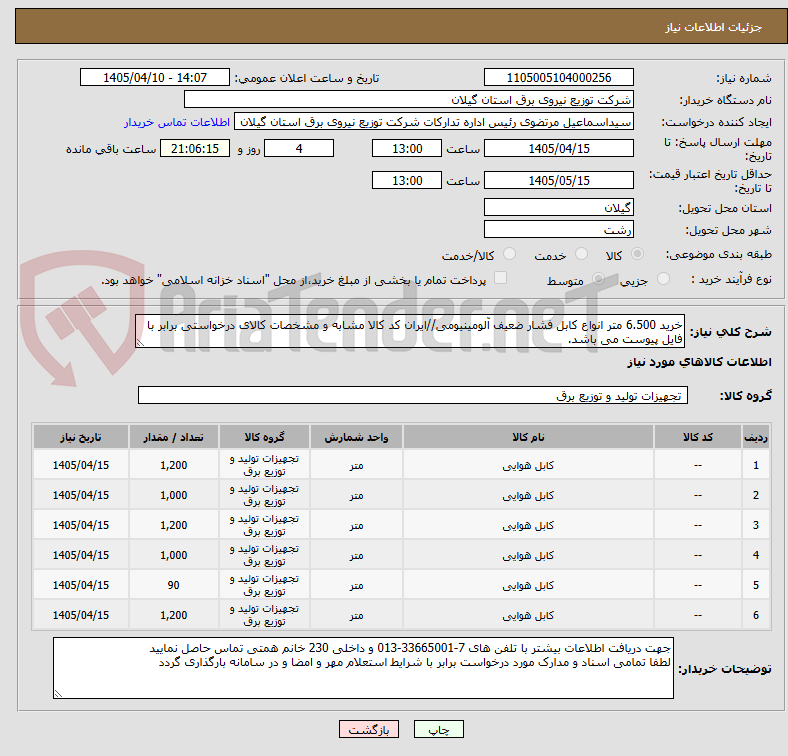
Task: Click کابل هوایی in row 6
Action: (528, 615)
